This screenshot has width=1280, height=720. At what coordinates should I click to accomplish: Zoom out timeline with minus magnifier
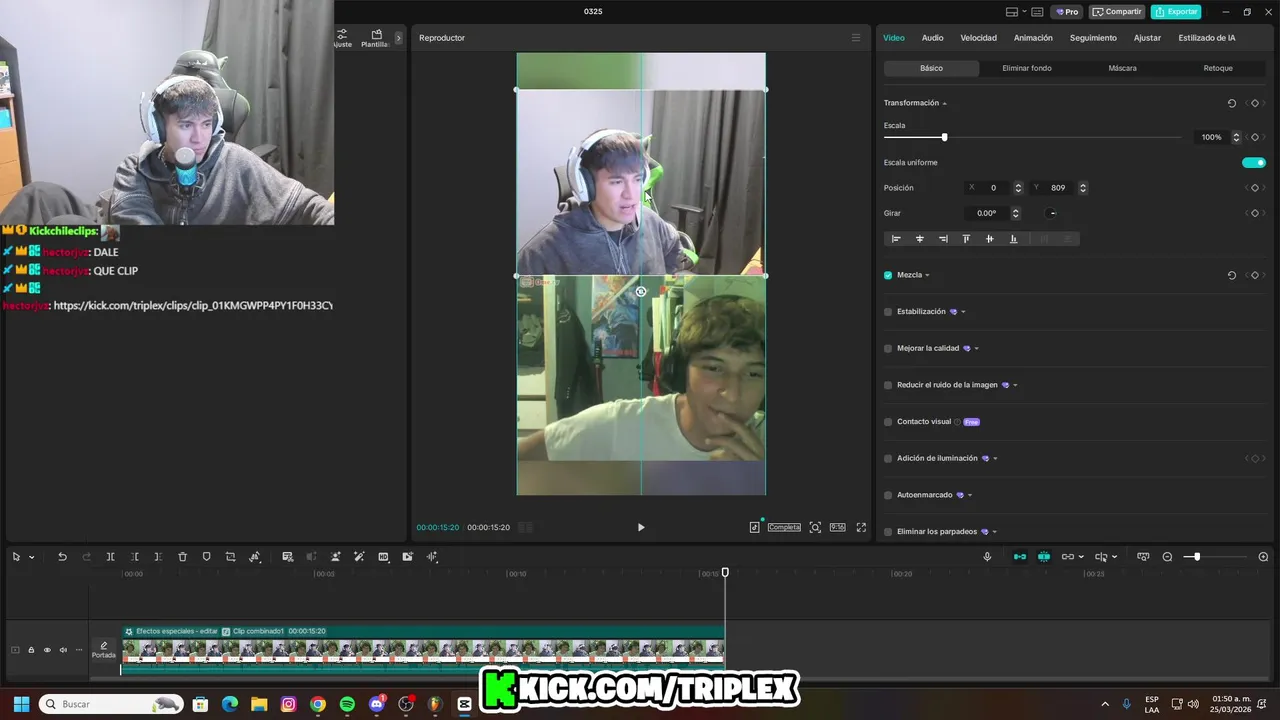point(1167,557)
